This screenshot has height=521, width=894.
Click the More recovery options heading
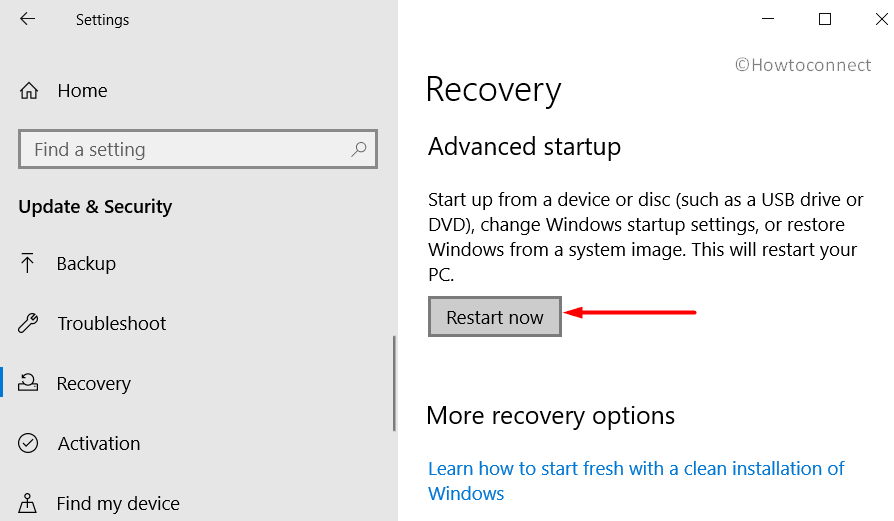point(551,416)
